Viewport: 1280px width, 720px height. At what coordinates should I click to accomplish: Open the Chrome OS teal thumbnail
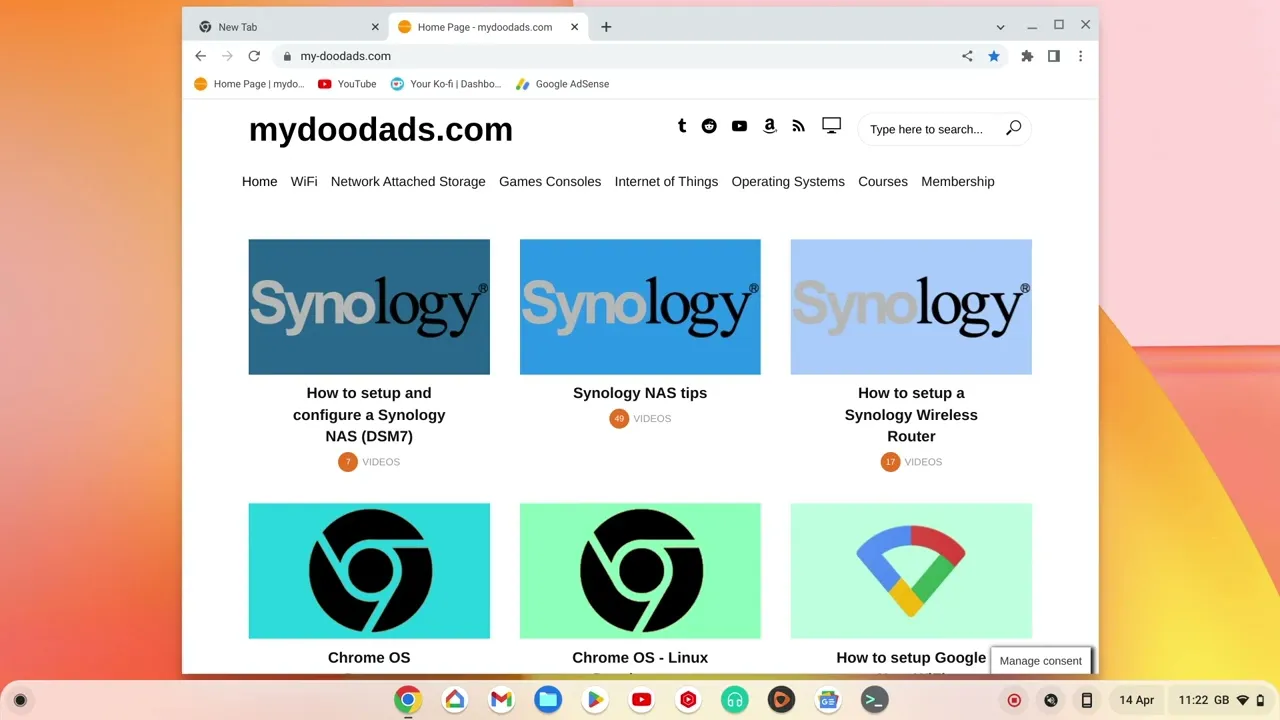click(x=369, y=571)
